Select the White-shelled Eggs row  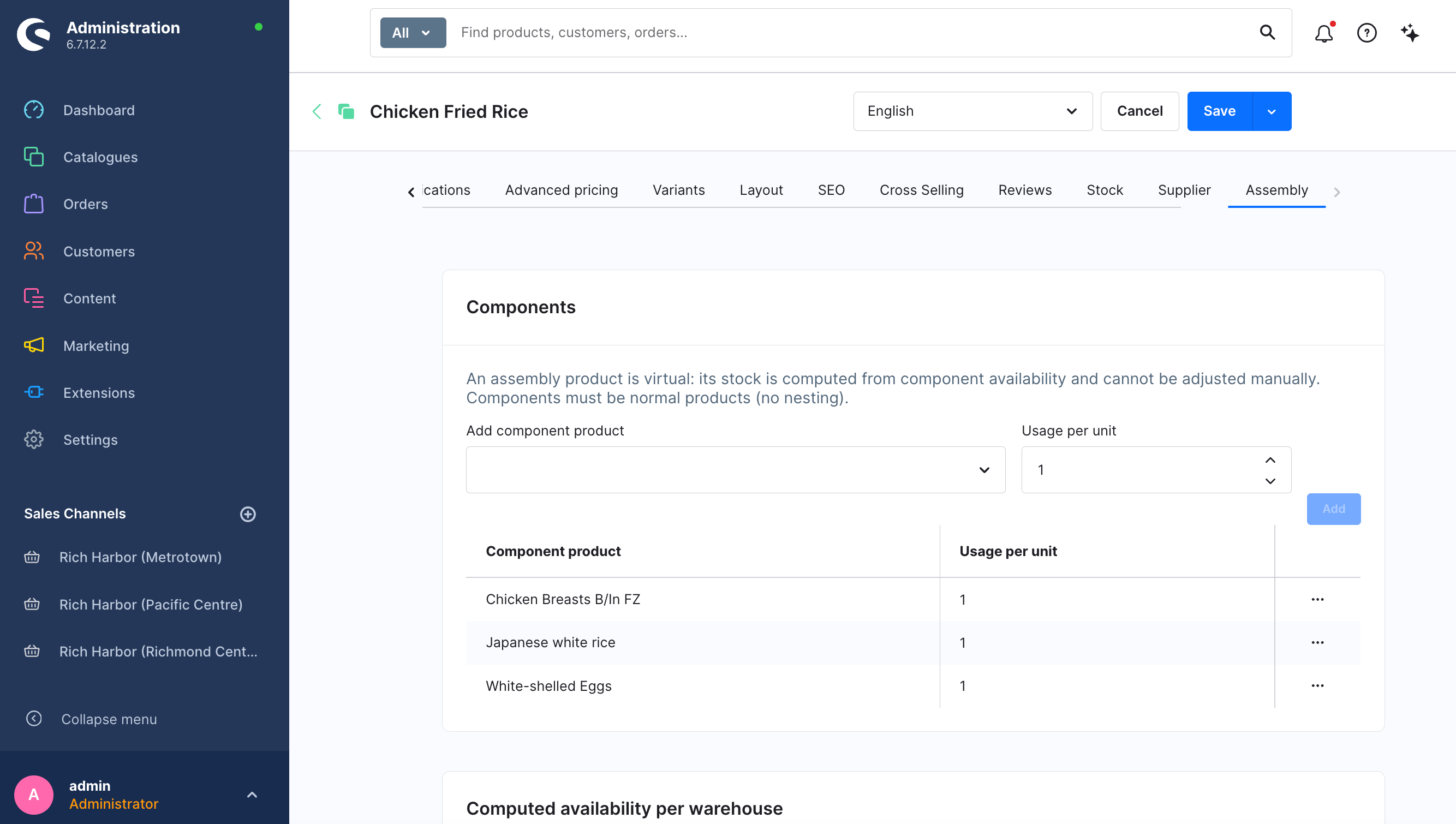(913, 685)
